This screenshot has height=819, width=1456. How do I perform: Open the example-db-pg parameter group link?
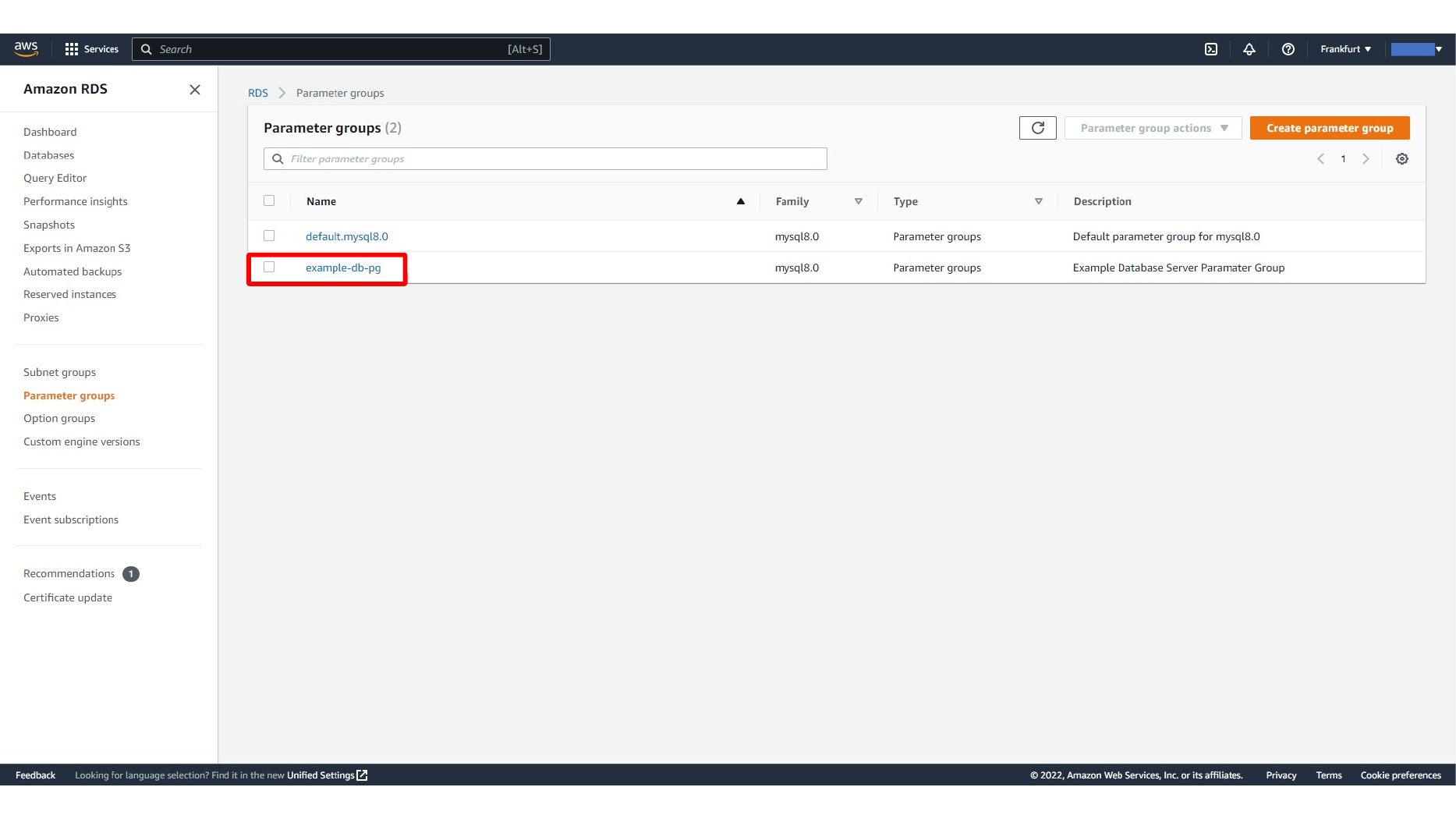[343, 268]
